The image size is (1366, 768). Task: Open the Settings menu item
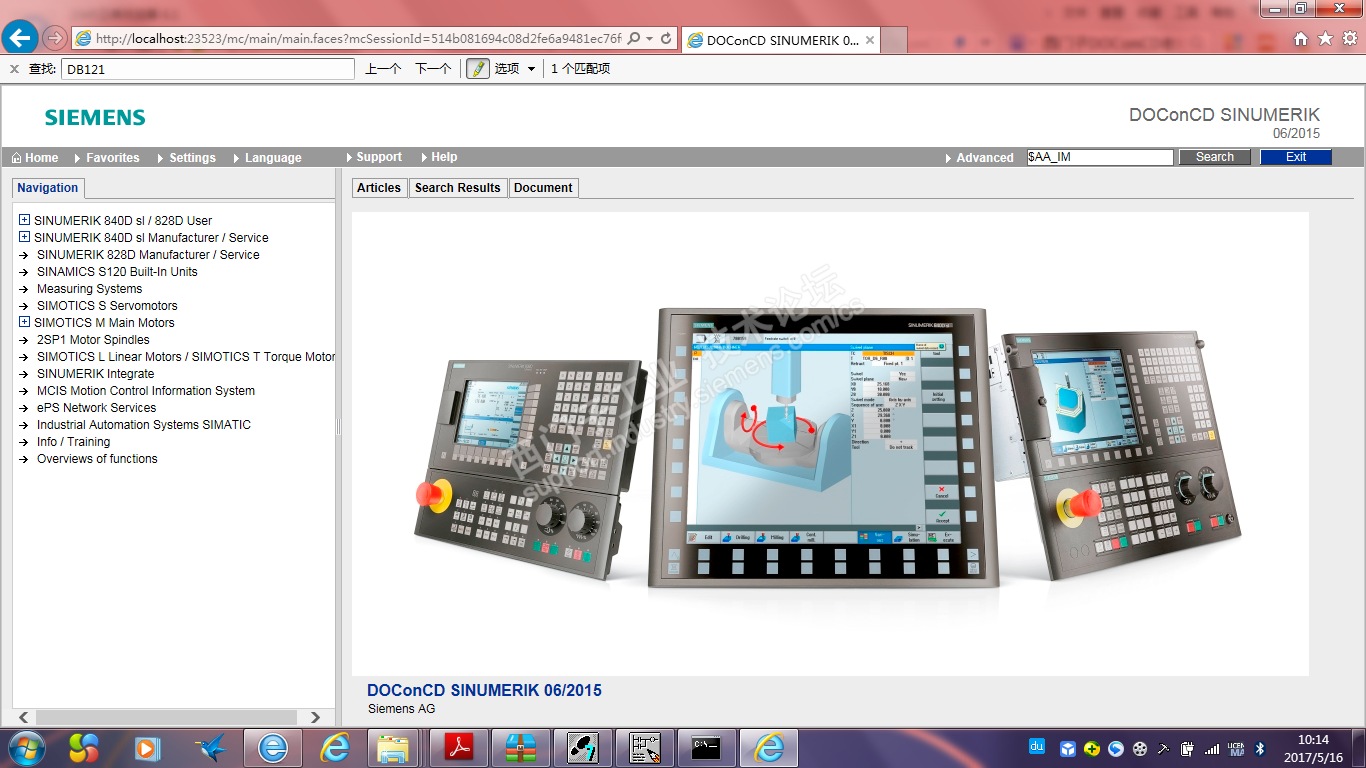click(x=187, y=158)
